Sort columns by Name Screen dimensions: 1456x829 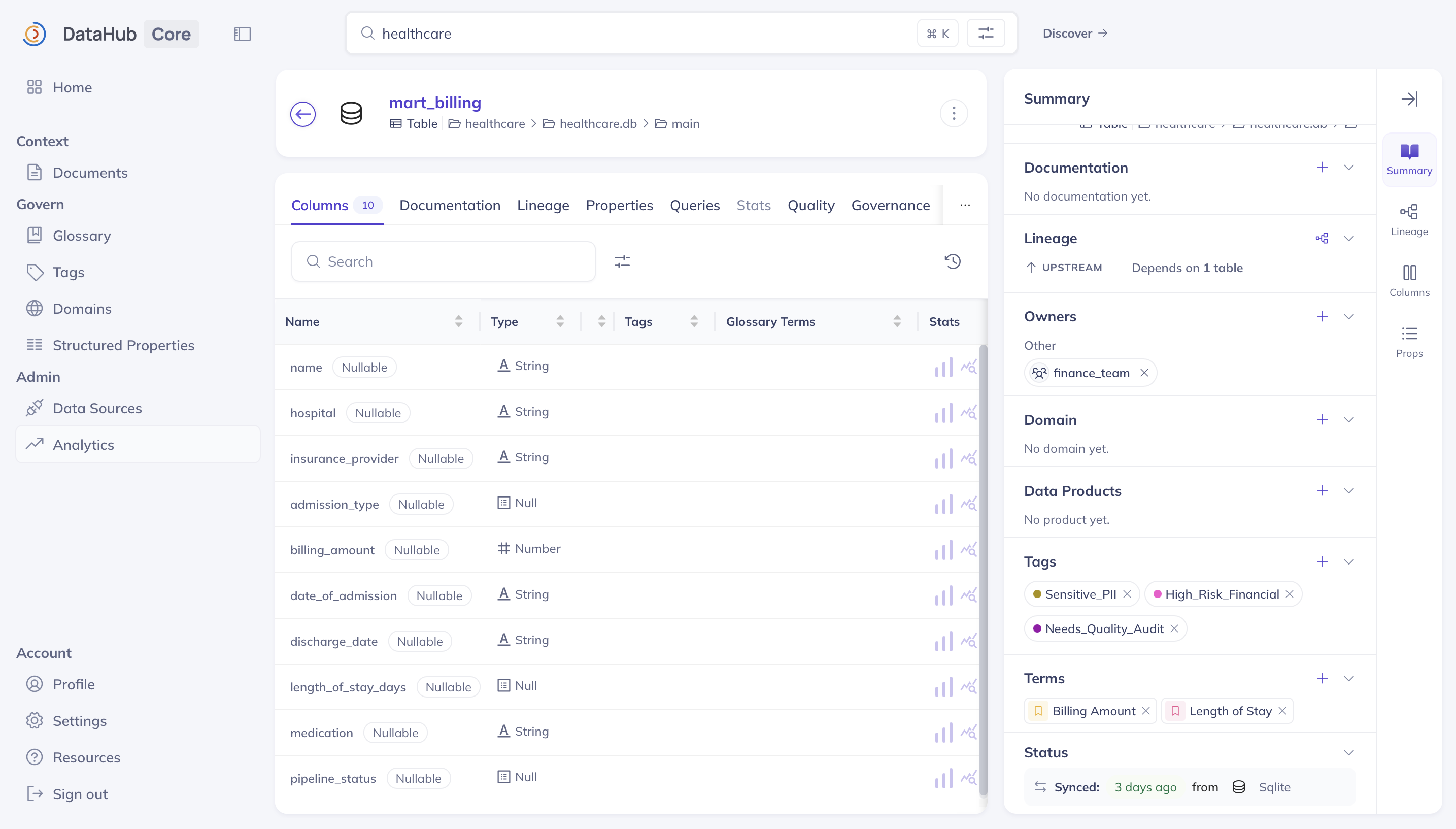tap(458, 322)
